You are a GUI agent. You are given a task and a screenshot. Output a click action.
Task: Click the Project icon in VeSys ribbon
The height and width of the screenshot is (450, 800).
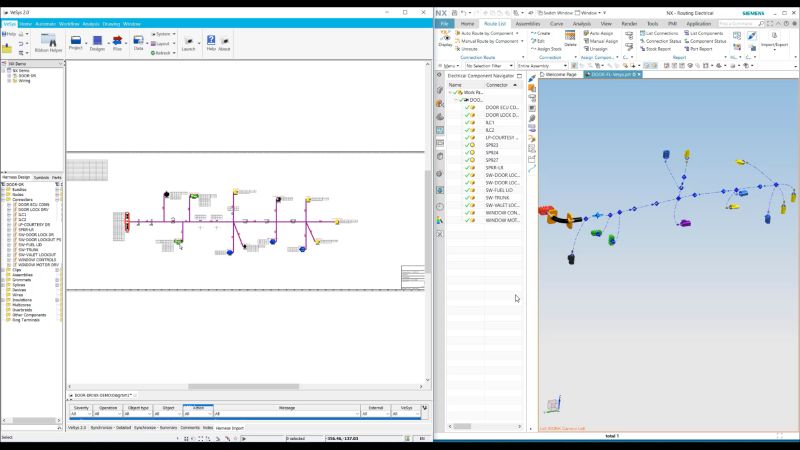76,43
